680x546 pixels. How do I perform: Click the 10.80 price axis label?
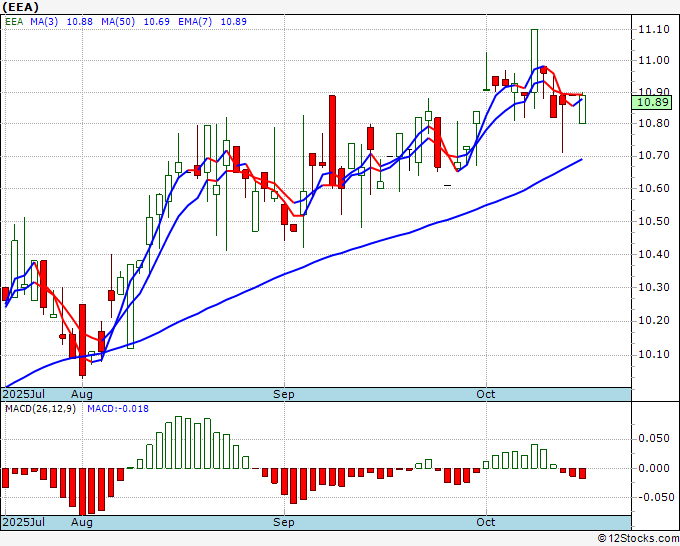click(x=654, y=124)
